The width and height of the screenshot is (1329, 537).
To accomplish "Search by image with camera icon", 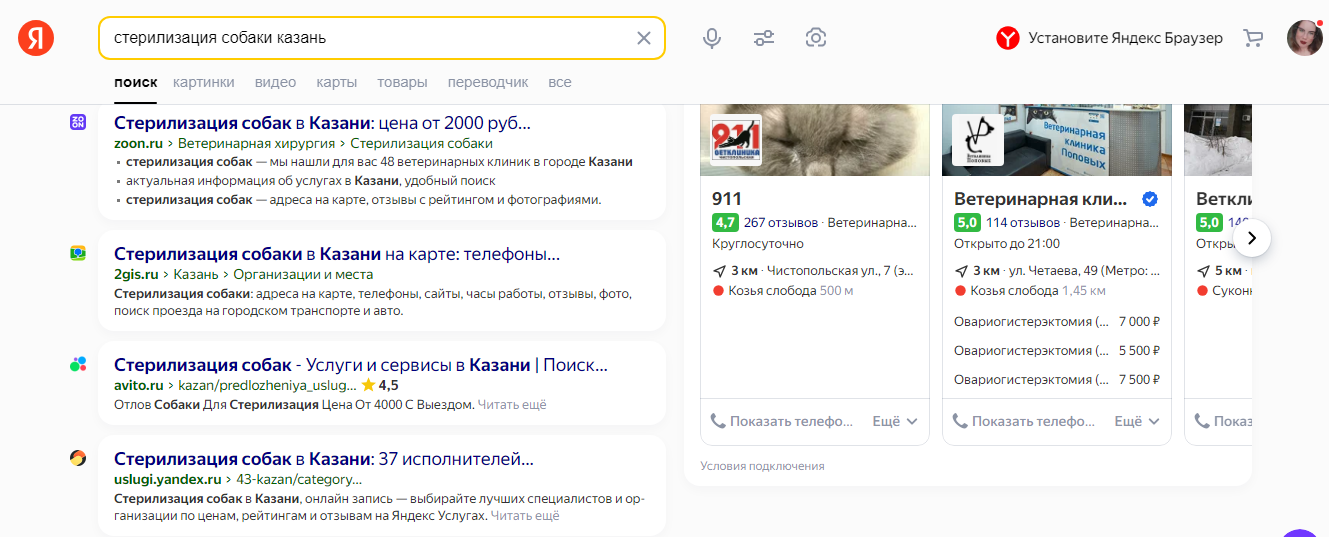I will pos(816,38).
